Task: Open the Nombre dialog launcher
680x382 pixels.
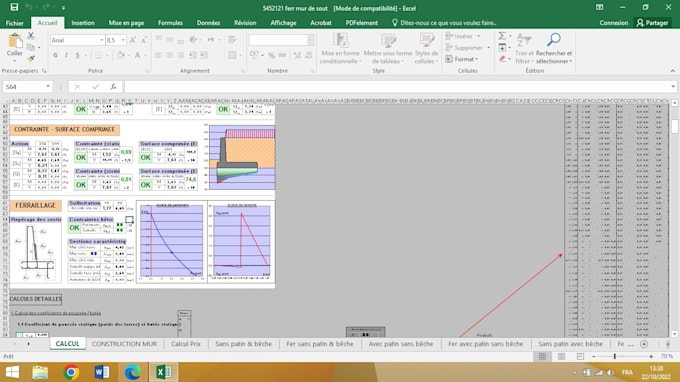Action: click(312, 71)
